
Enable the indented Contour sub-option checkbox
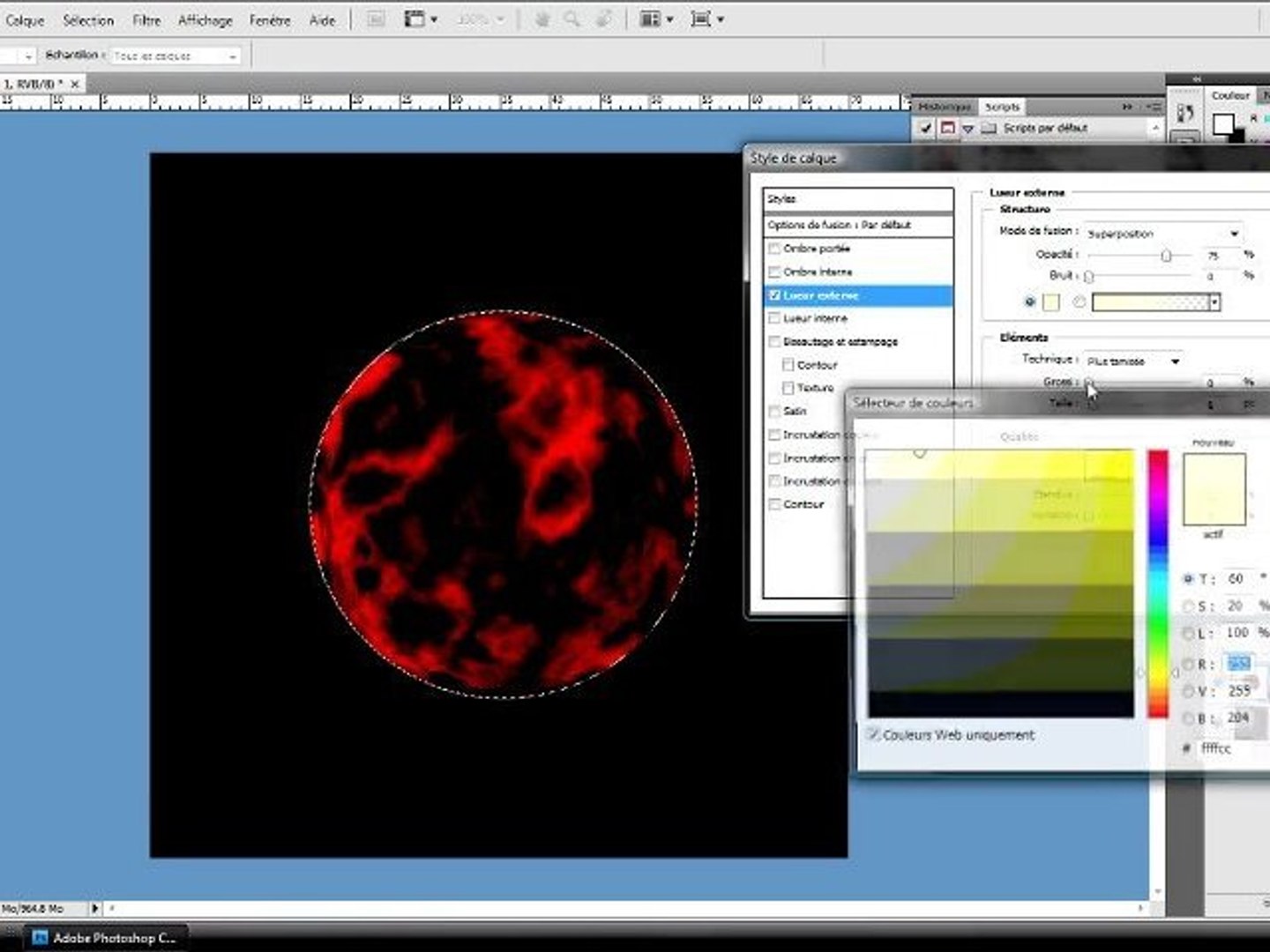point(788,365)
